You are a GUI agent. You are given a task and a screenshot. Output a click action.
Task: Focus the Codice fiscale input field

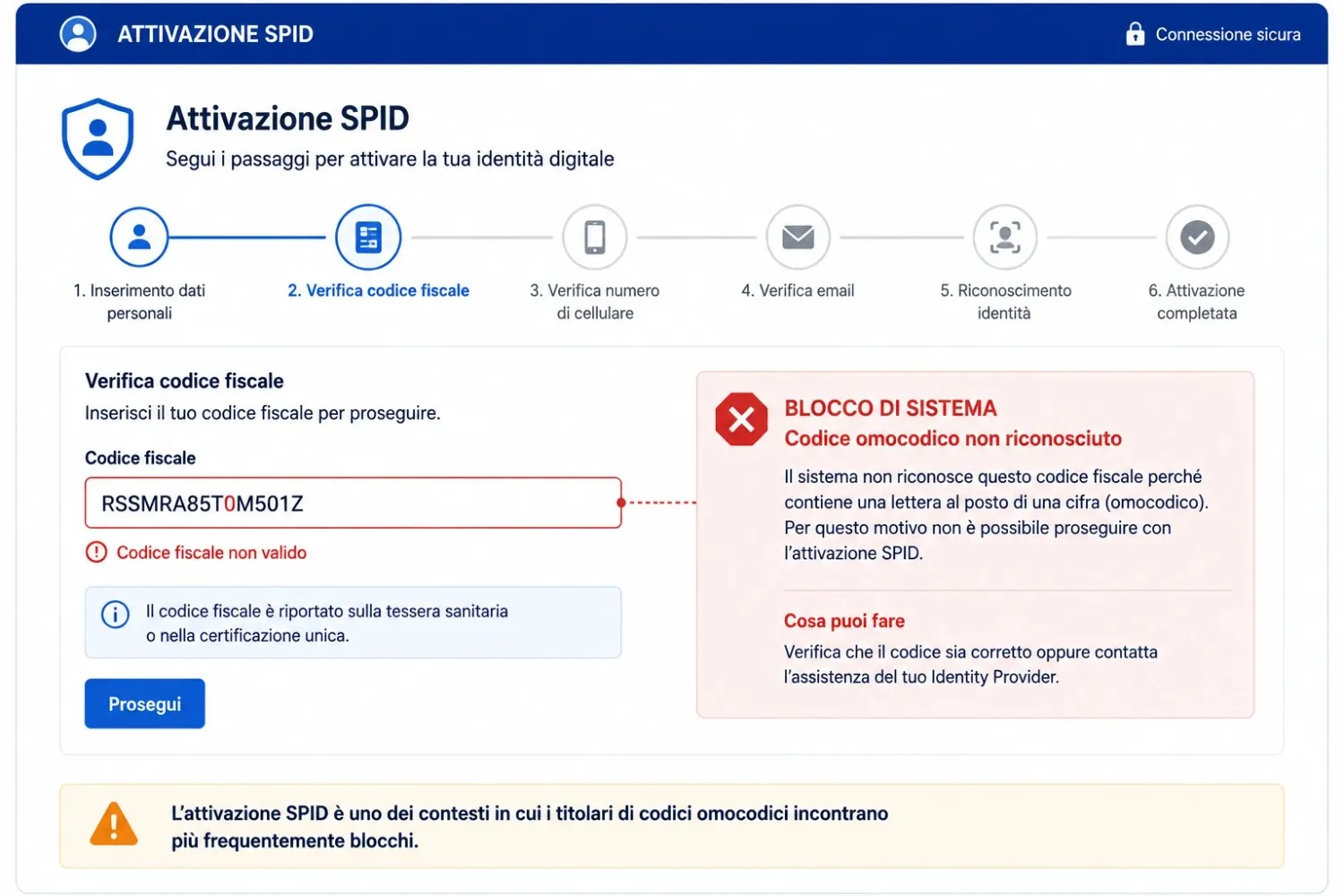pyautogui.click(x=353, y=504)
